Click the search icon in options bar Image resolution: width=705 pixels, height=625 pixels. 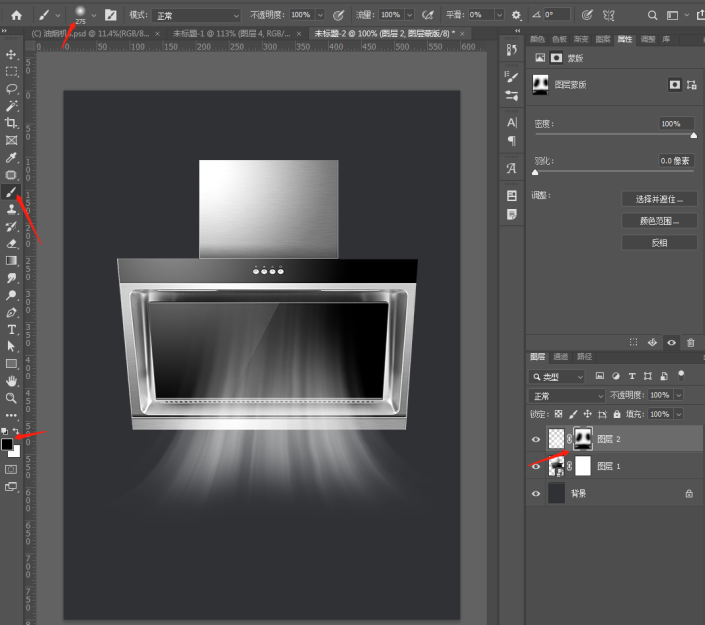[x=652, y=16]
